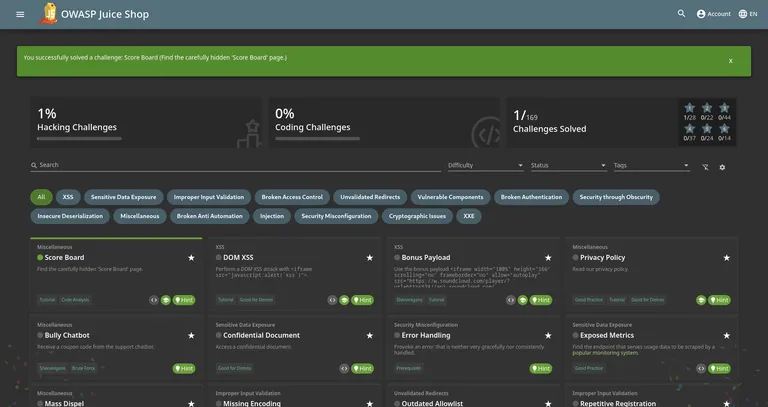
Task: Open the EN language selector
Action: (x=748, y=14)
